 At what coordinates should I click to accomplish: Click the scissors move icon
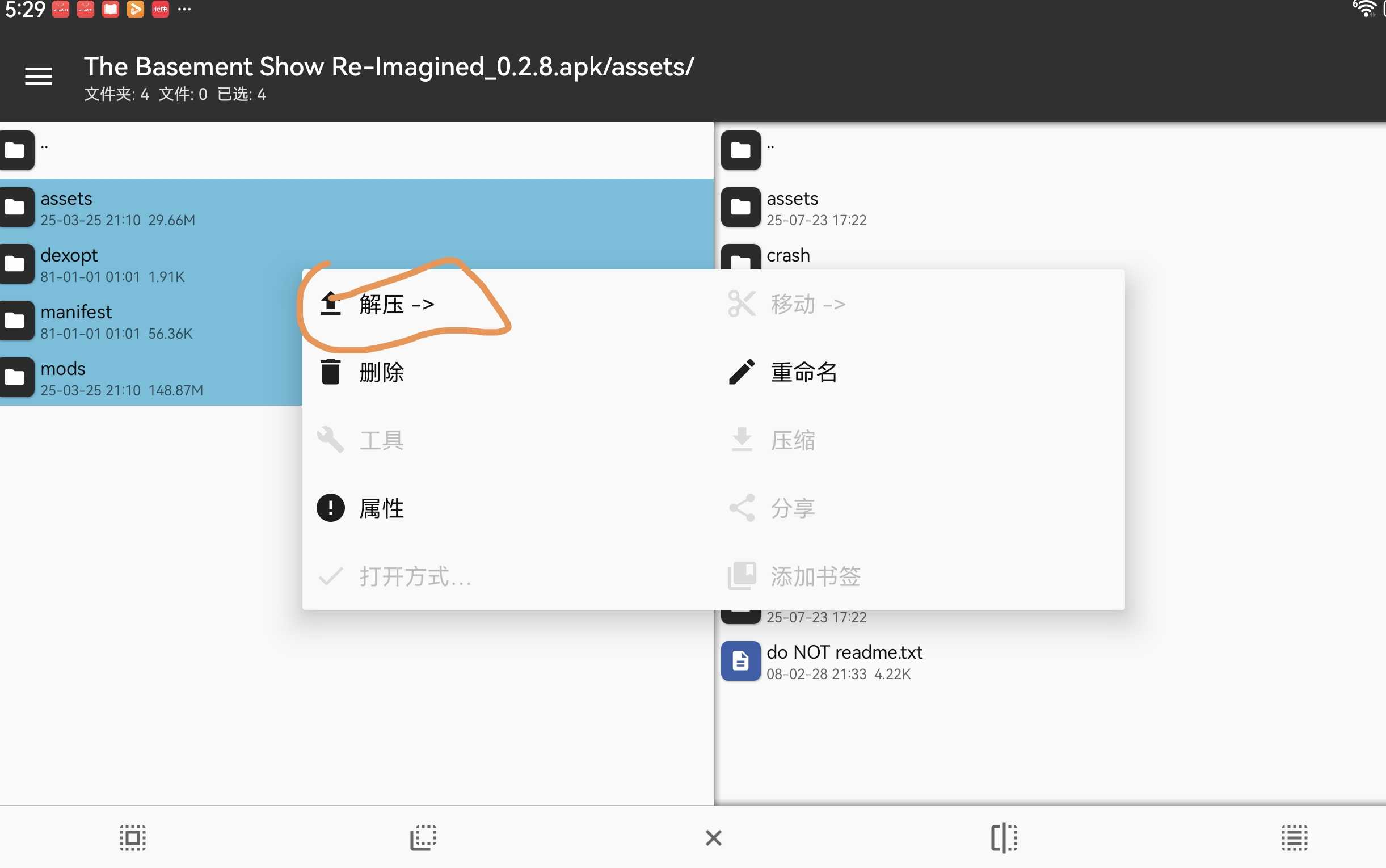pyautogui.click(x=742, y=304)
